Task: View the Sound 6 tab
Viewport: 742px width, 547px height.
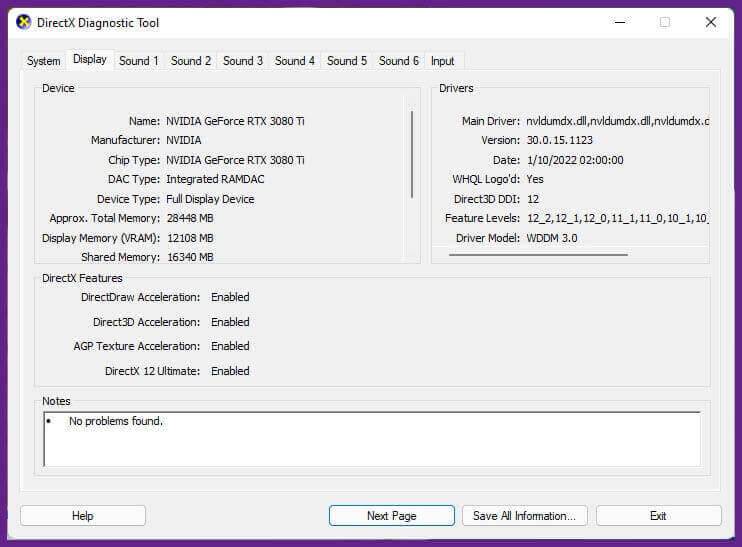Action: [x=399, y=61]
